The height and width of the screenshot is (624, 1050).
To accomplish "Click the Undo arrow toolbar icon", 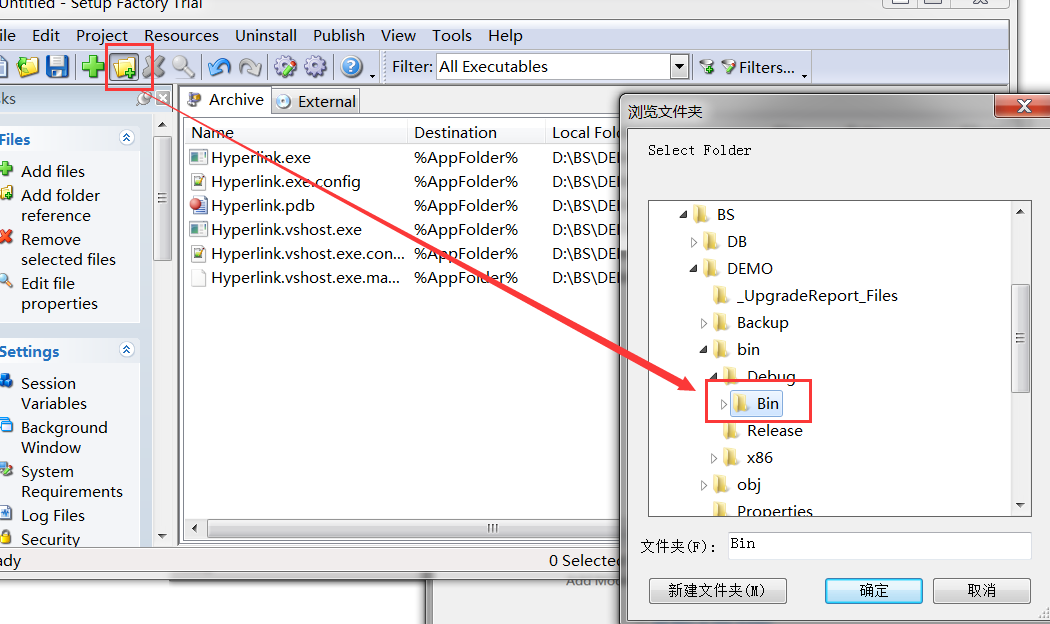I will pos(219,67).
